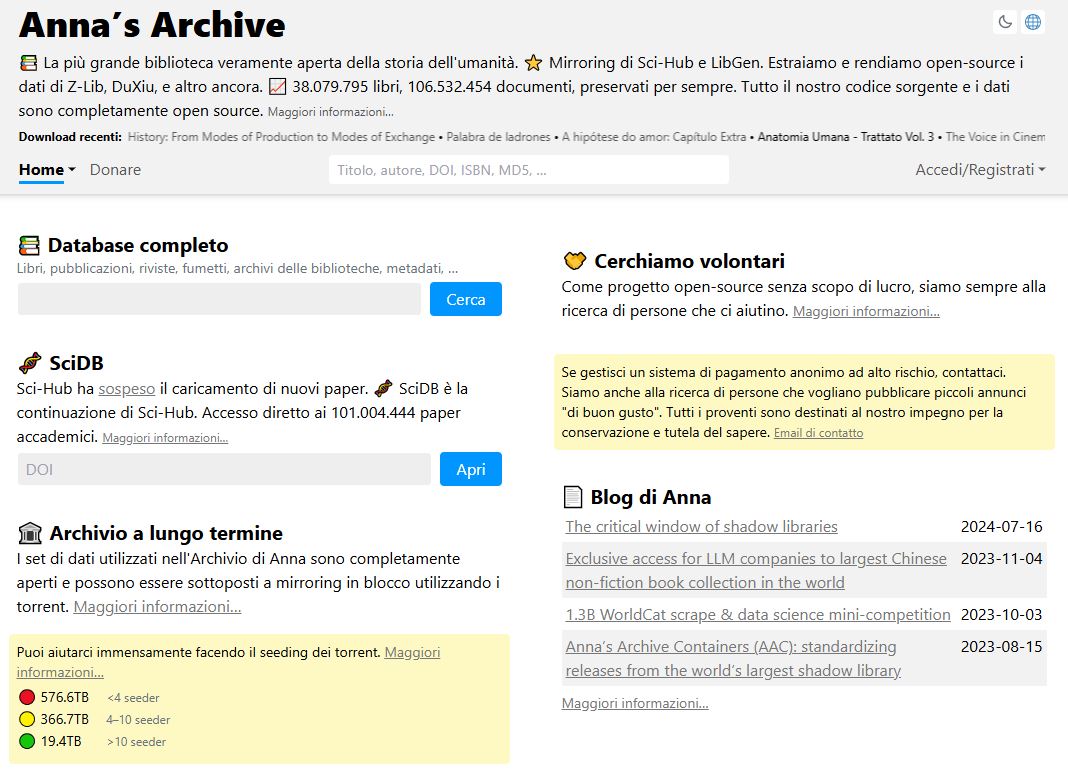Toggle dark mode with the moon icon
Image resolution: width=1068 pixels, height=770 pixels.
(x=1006, y=22)
